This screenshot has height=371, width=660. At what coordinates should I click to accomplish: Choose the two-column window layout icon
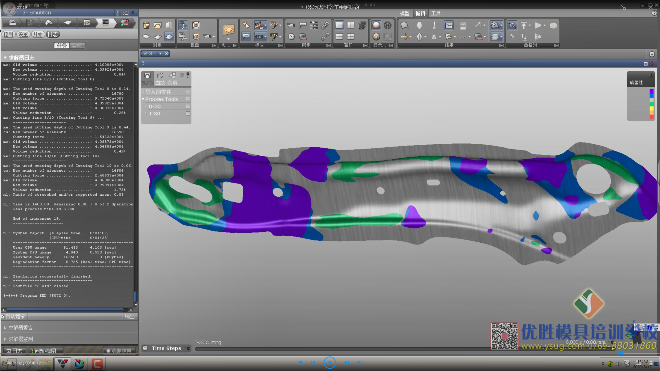pos(351,25)
